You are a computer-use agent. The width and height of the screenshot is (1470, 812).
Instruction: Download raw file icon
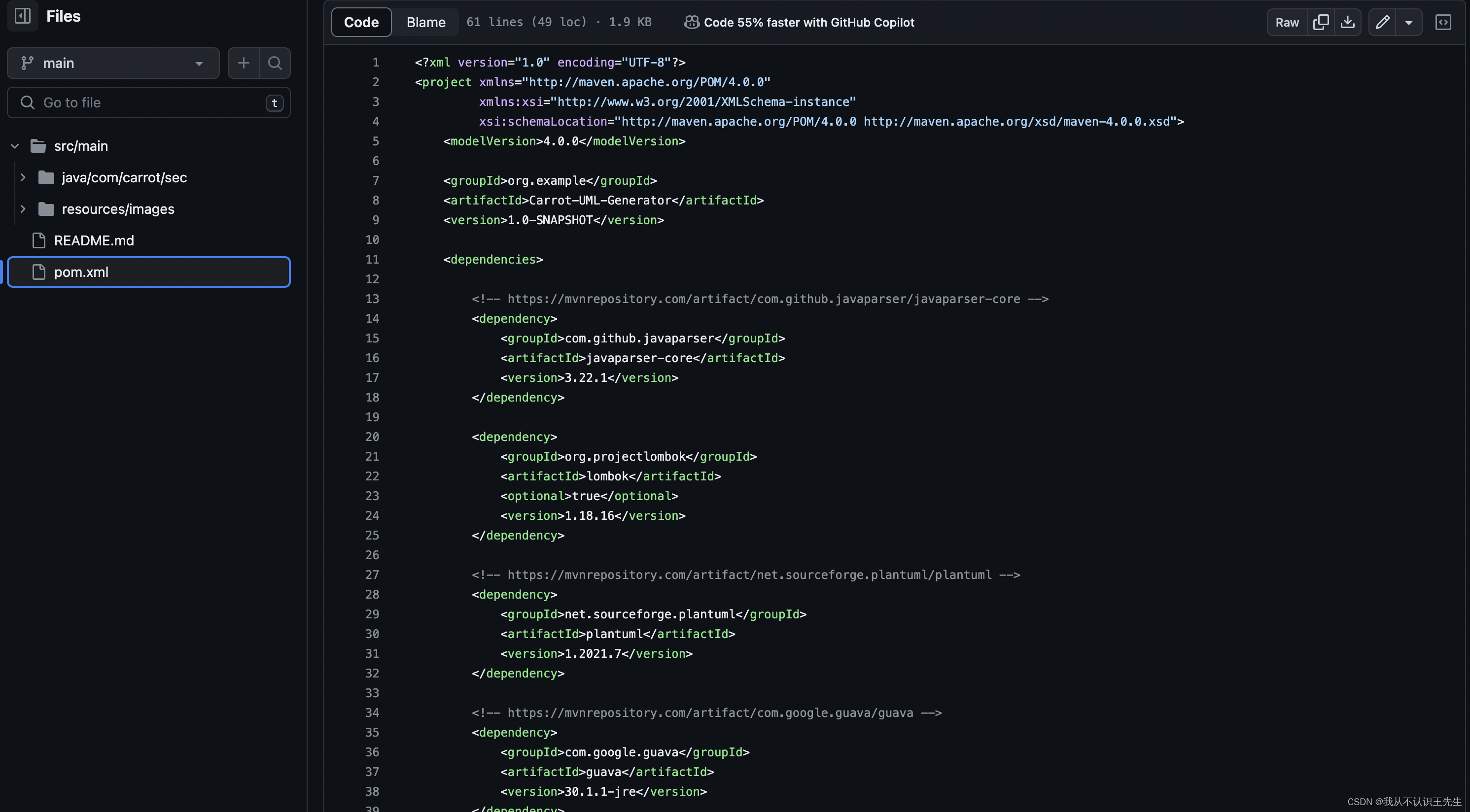(x=1347, y=22)
